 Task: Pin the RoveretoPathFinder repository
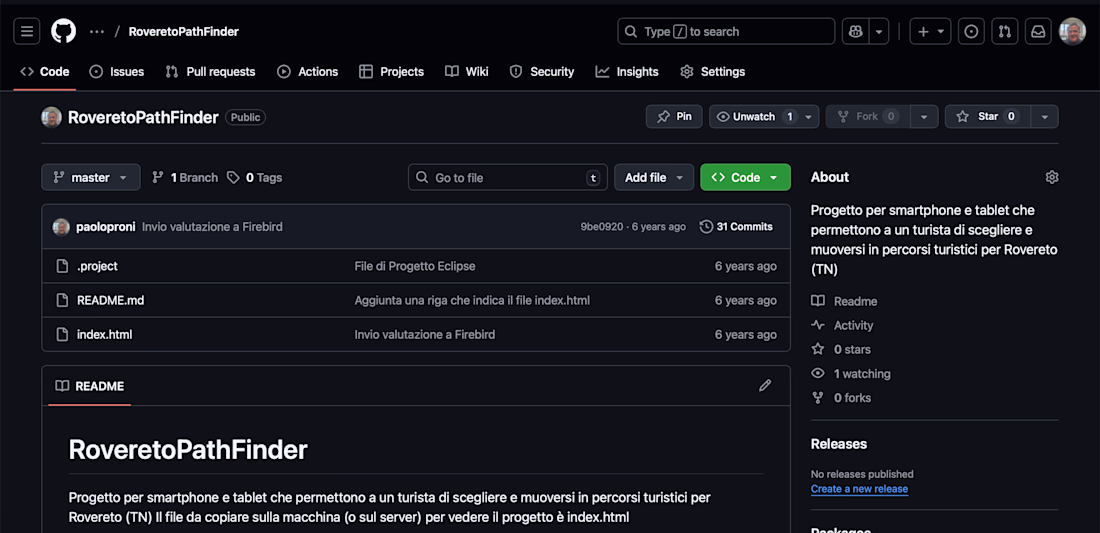tap(674, 117)
